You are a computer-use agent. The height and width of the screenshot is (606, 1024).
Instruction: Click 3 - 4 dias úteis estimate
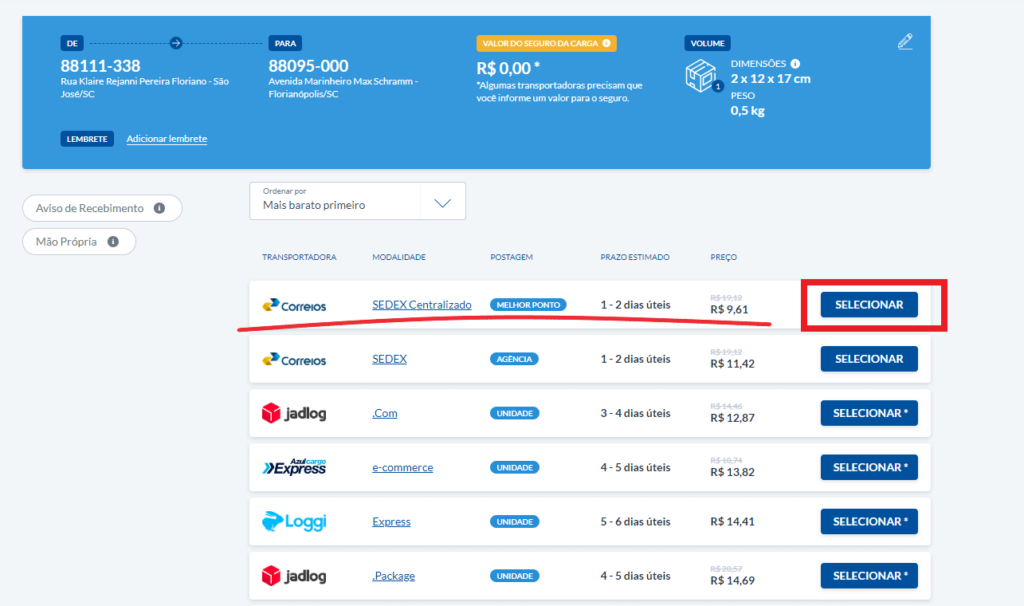[x=635, y=413]
